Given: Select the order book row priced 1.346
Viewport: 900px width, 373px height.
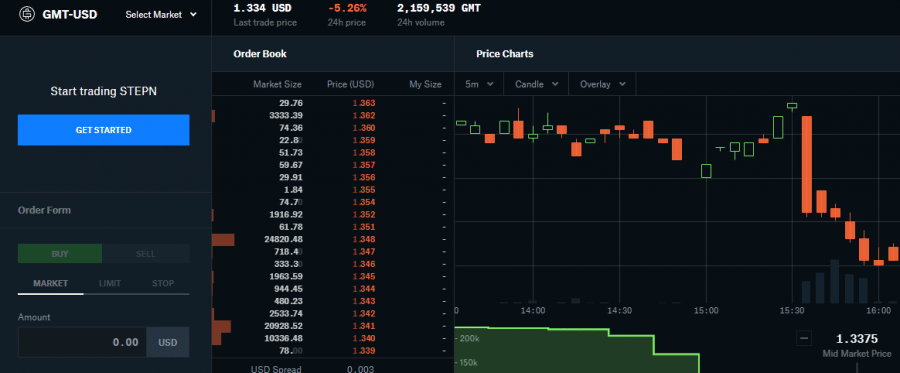Looking at the screenshot, I should (x=333, y=264).
